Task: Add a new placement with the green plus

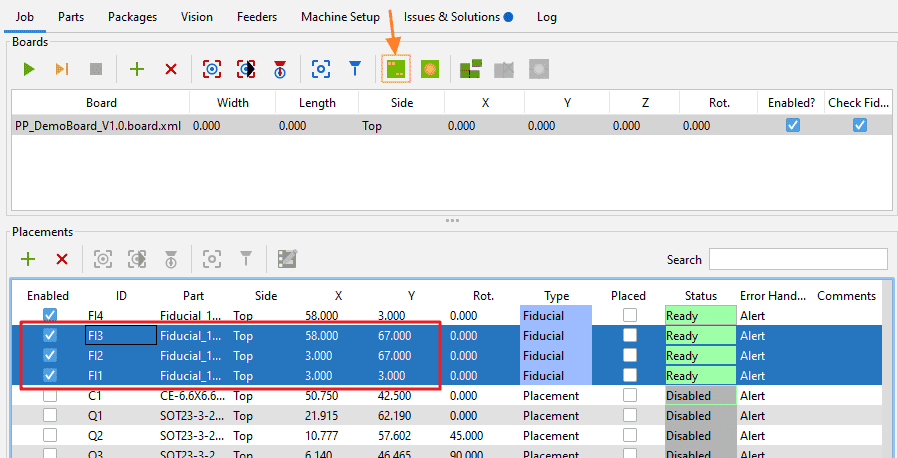Action: [x=28, y=259]
